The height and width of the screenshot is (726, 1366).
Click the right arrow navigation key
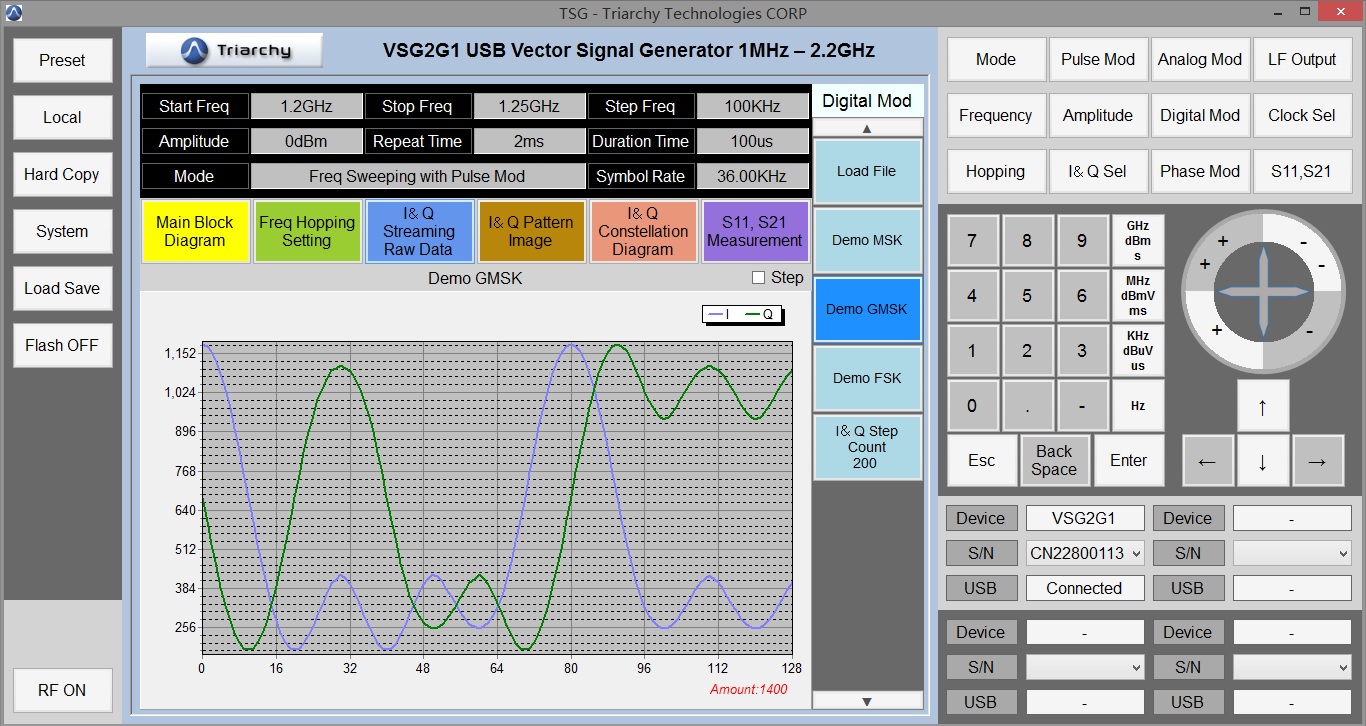(x=1317, y=461)
